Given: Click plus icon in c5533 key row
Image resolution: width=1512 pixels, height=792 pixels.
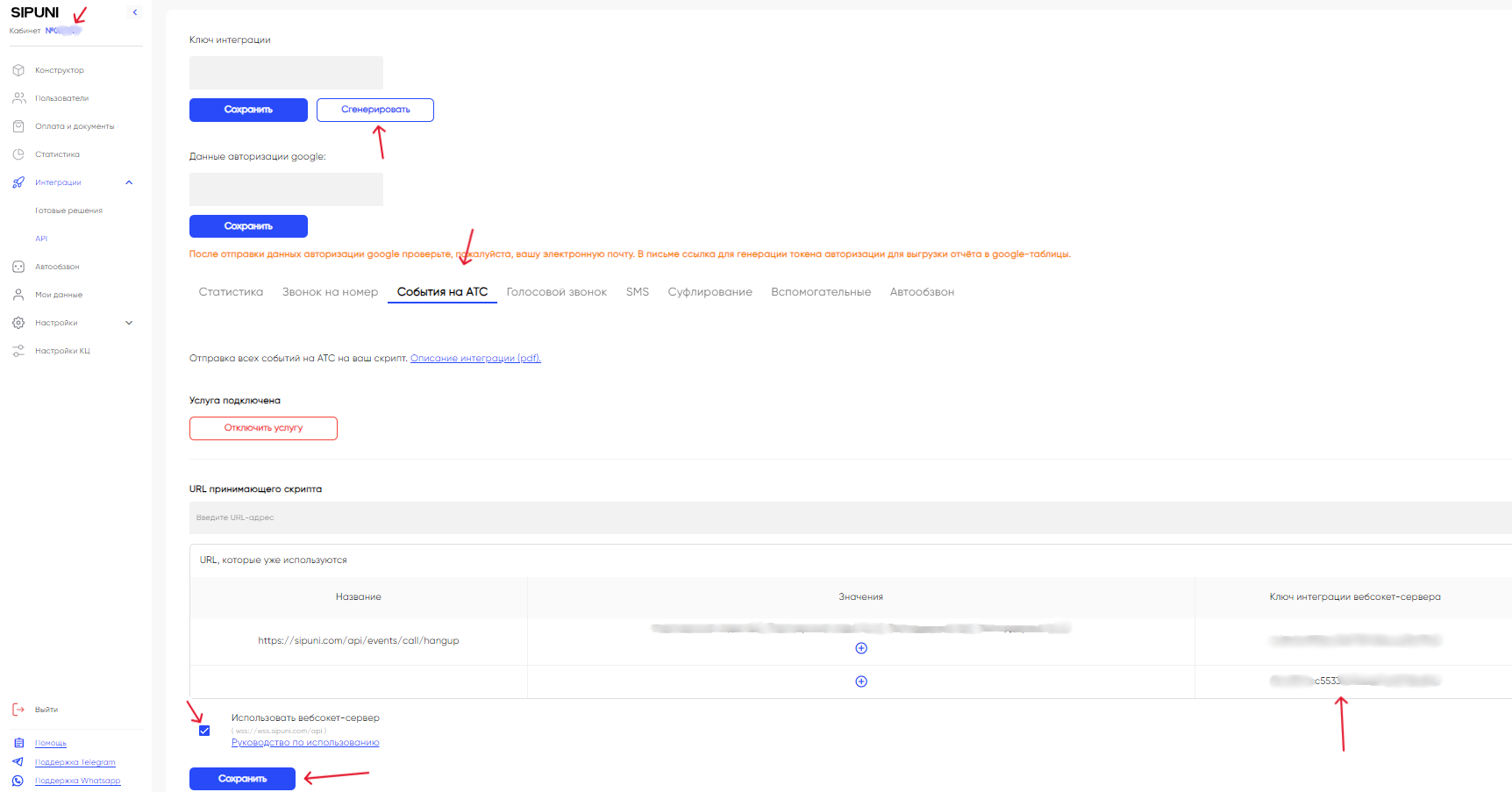Looking at the screenshot, I should [861, 681].
